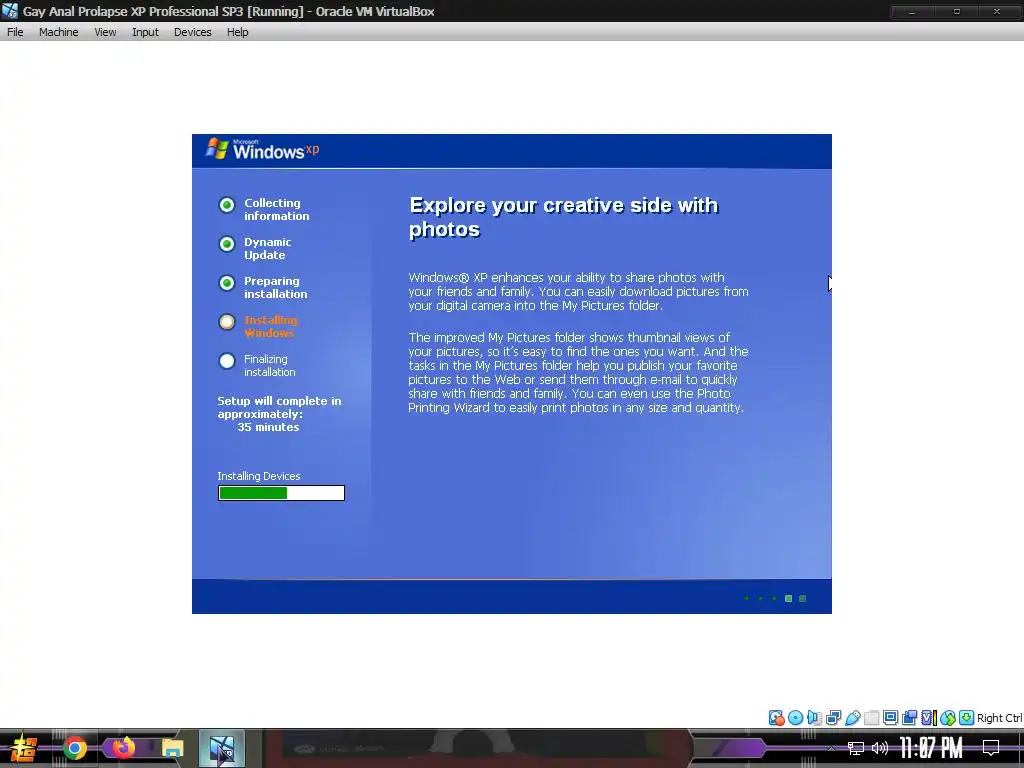
Task: Open File Explorer from the taskbar
Action: [172, 748]
